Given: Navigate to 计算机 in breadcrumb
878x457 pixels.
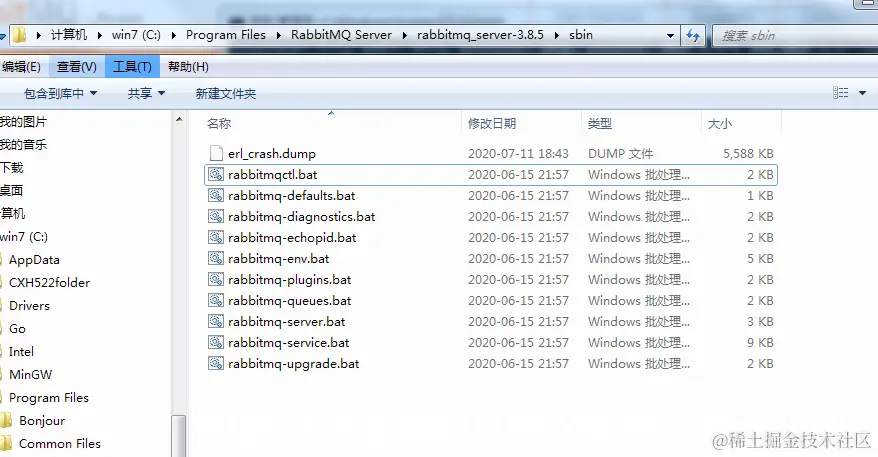Looking at the screenshot, I should coord(69,35).
